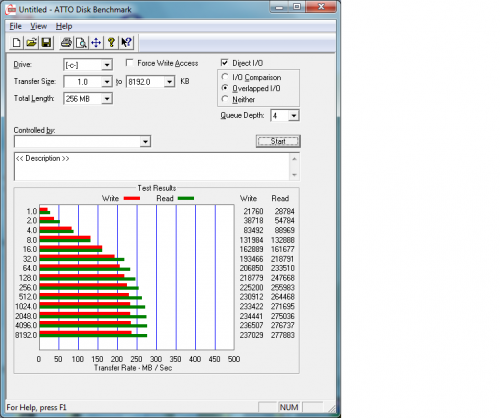Expand the Queue Depth dropdown
The width and height of the screenshot is (500, 418).
(x=294, y=116)
